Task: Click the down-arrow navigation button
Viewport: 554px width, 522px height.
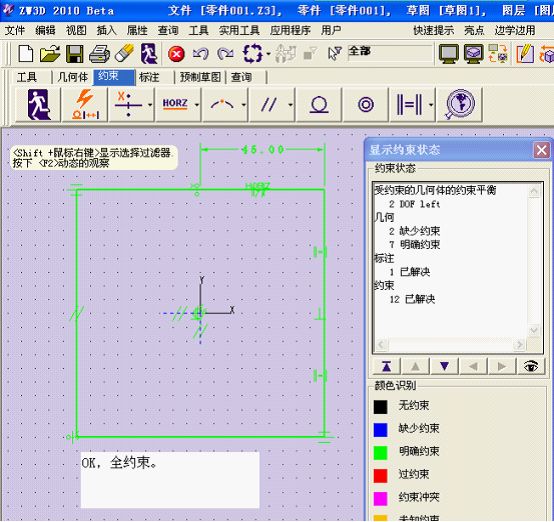Action: point(444,366)
